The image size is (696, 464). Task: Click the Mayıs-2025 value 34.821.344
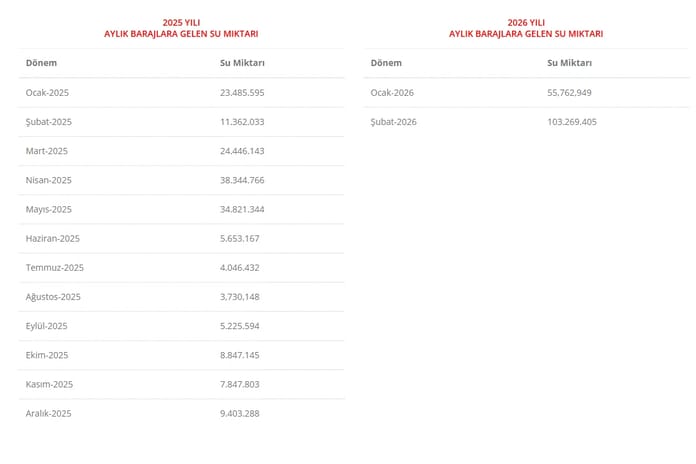(242, 209)
